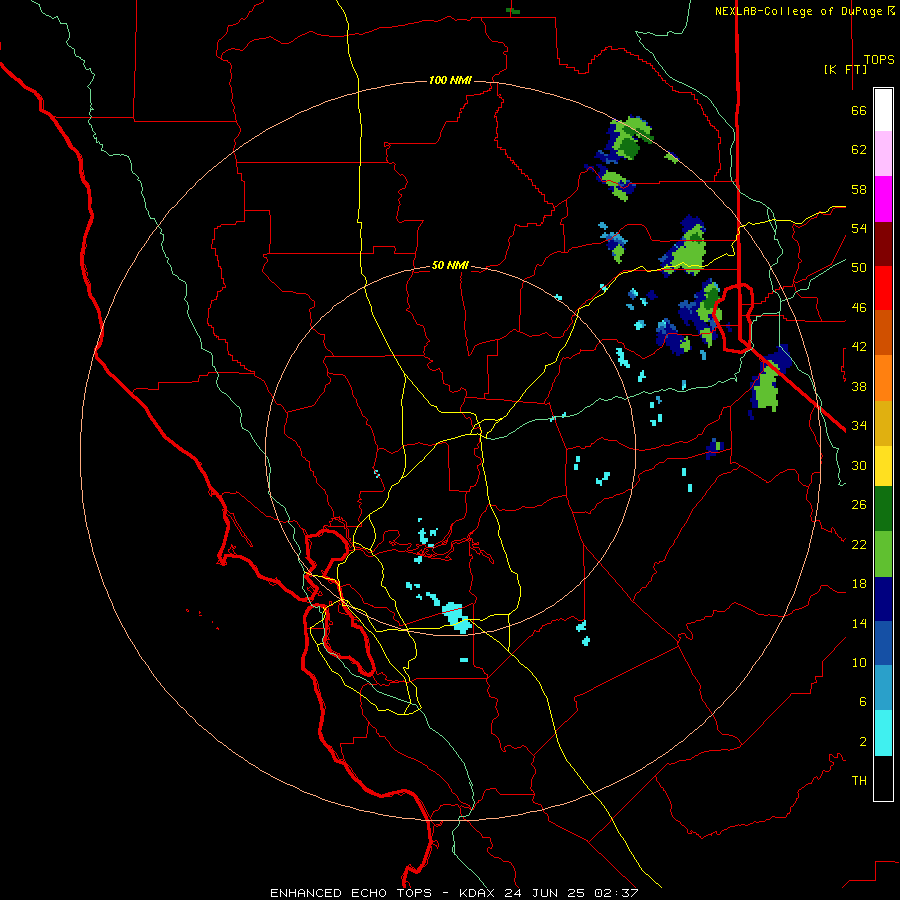The height and width of the screenshot is (900, 900).
Task: Select the legend value "58"
Action: point(859,189)
